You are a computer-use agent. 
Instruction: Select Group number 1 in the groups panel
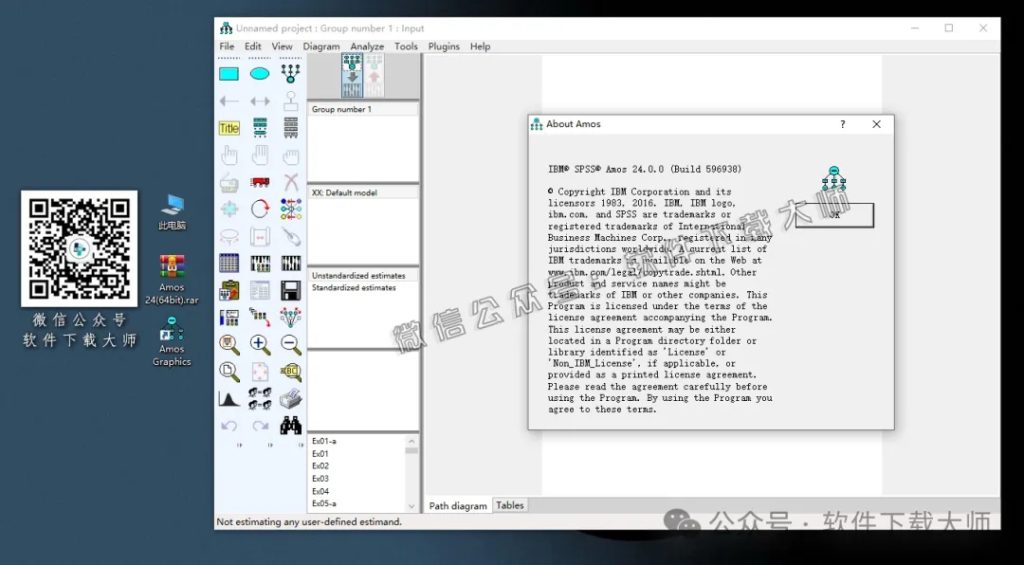363,109
